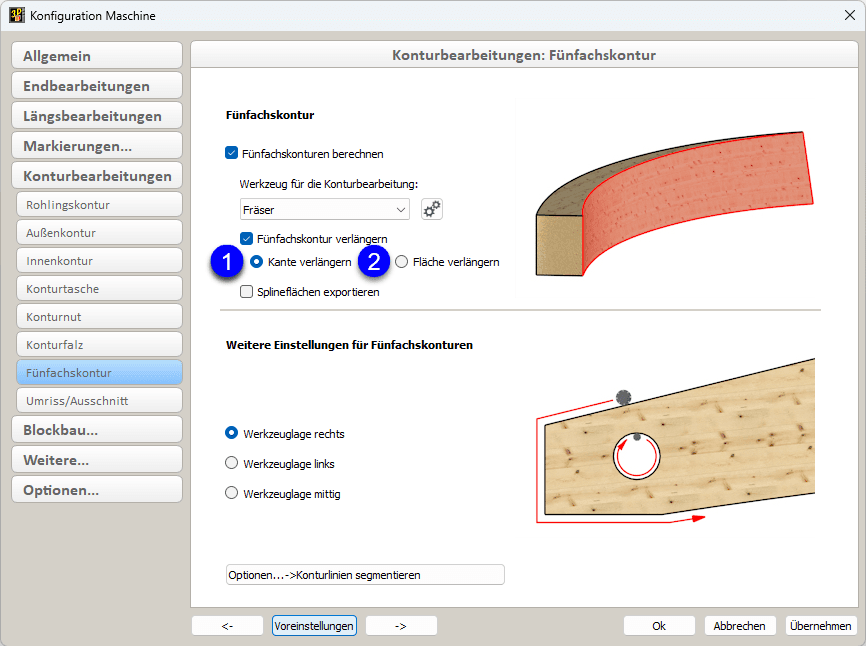Enable the Splineflächen exportieren checkbox

pyautogui.click(x=245, y=292)
